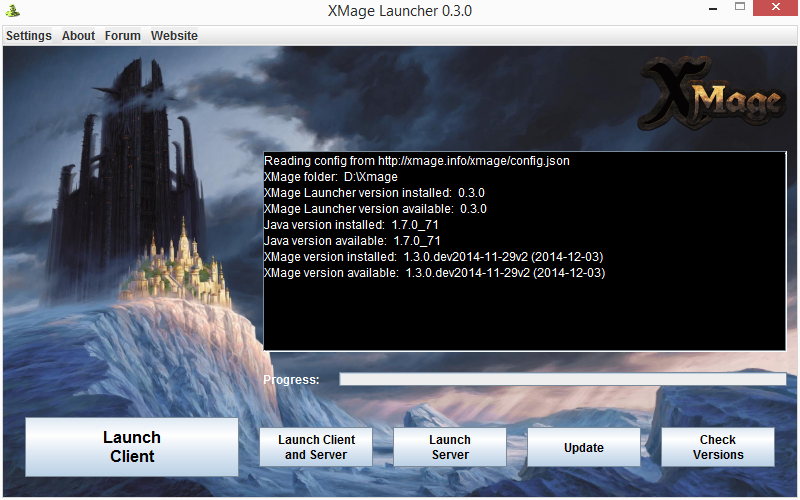Close the XMage Launcher window
Screen dimensions: 800x500
click(776, 8)
